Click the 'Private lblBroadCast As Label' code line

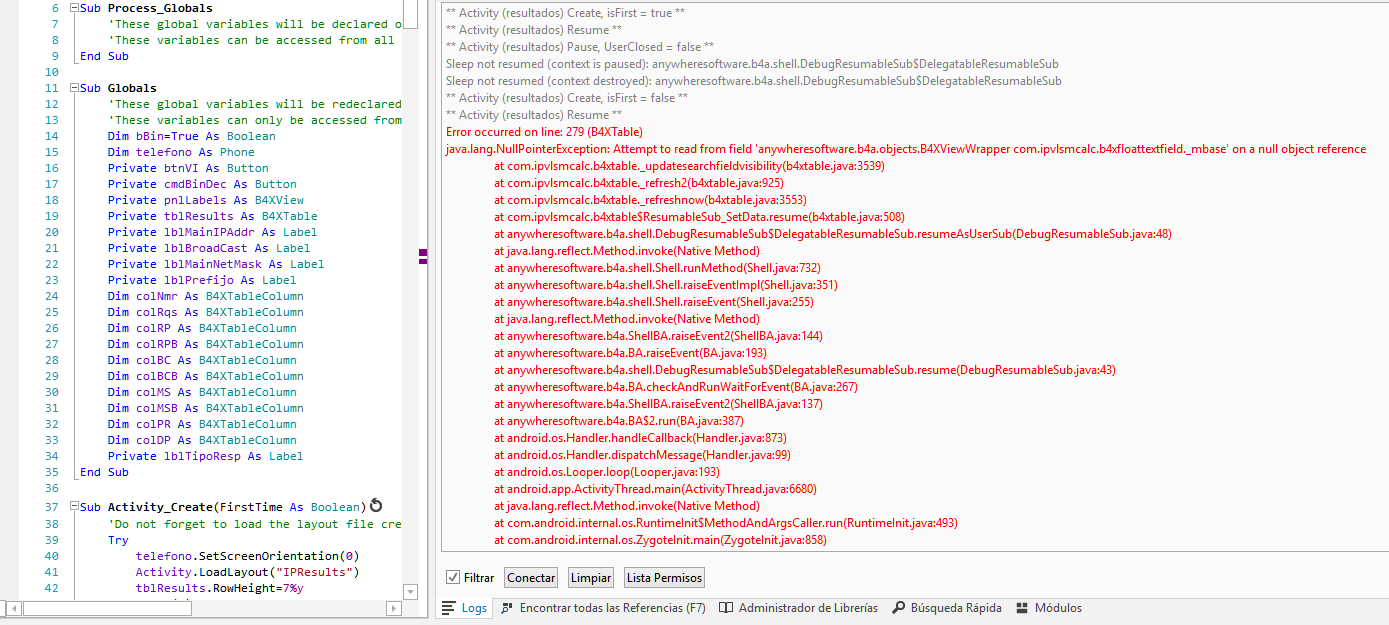click(209, 248)
